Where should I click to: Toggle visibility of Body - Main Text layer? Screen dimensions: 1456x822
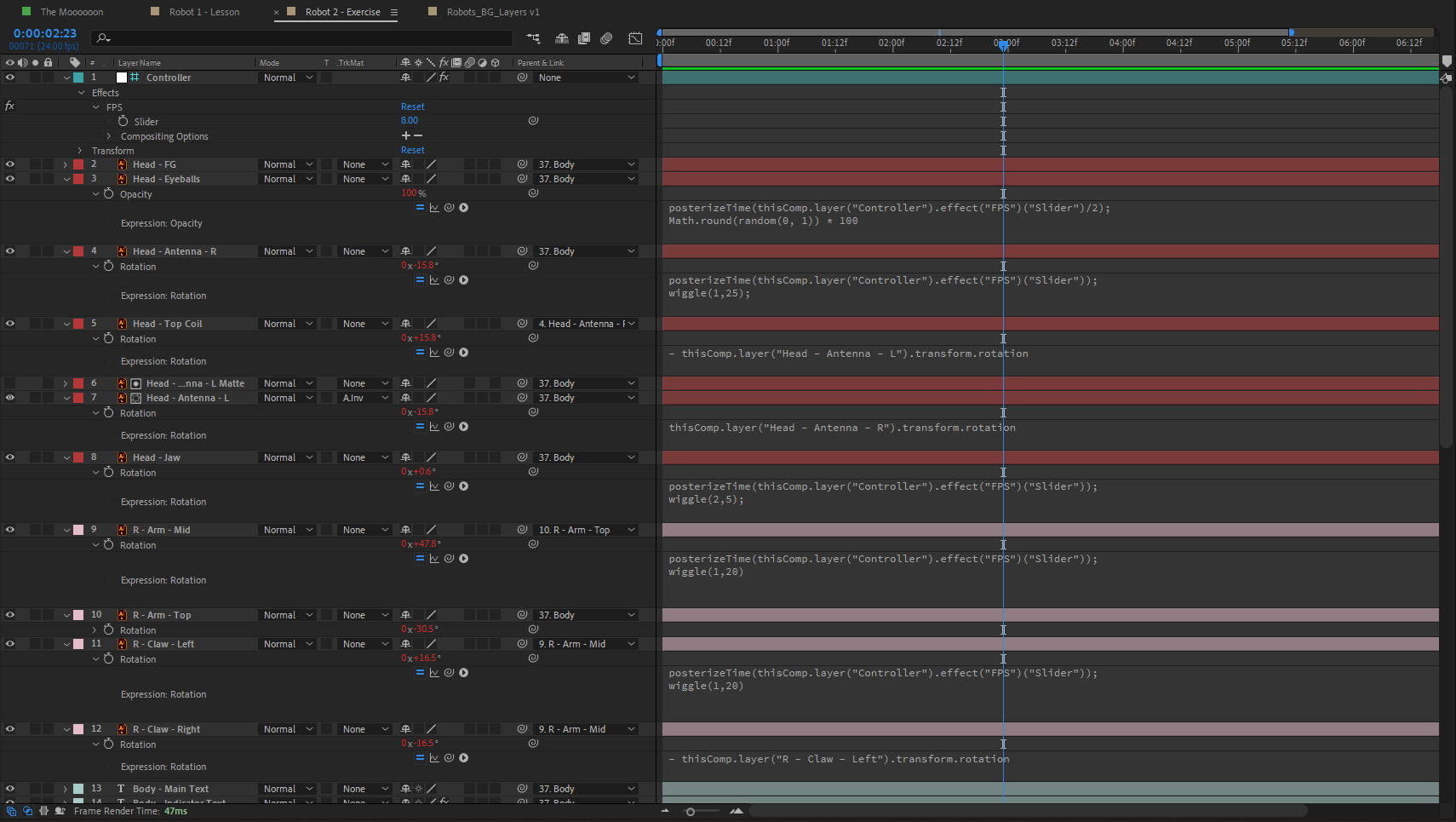[10, 789]
